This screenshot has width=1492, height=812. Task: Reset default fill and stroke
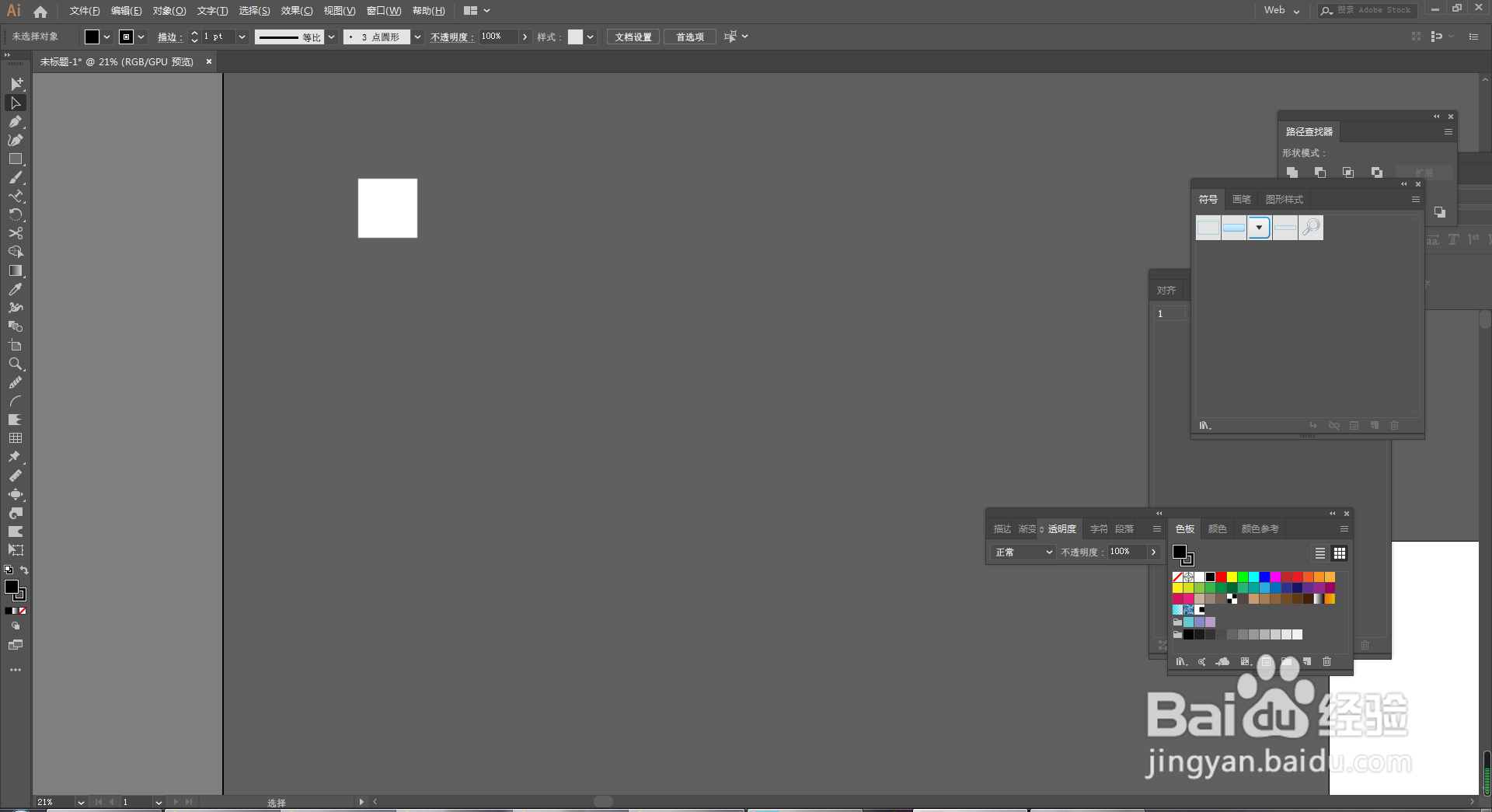tap(9, 570)
